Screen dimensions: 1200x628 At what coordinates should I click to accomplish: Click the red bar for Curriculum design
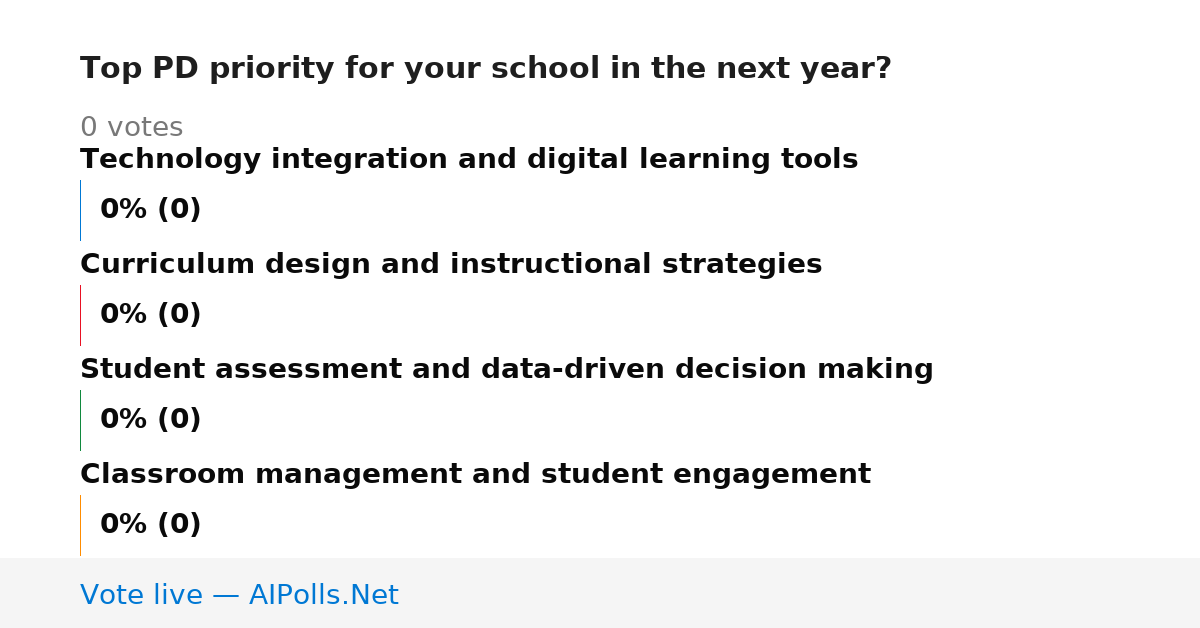80,315
